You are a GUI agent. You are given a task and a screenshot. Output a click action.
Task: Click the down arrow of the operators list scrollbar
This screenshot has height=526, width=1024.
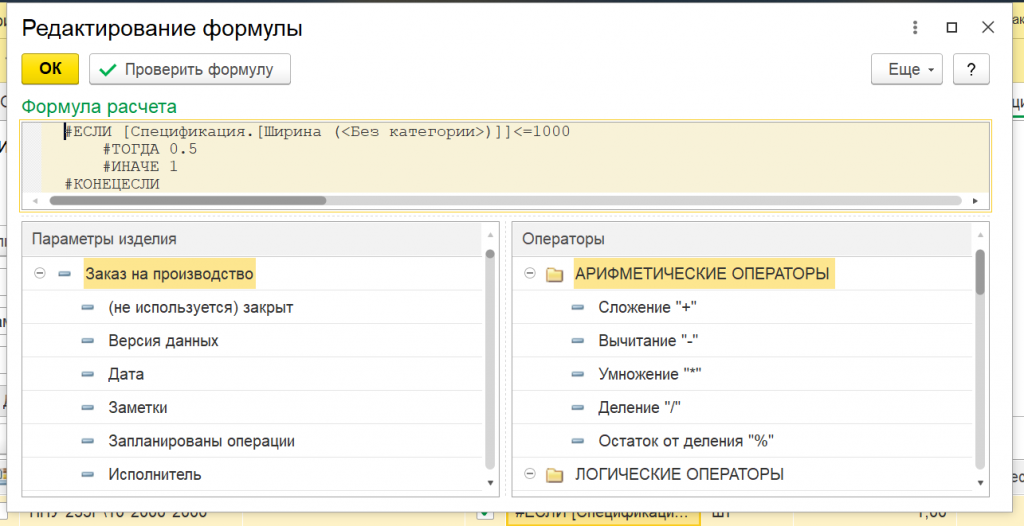980,483
